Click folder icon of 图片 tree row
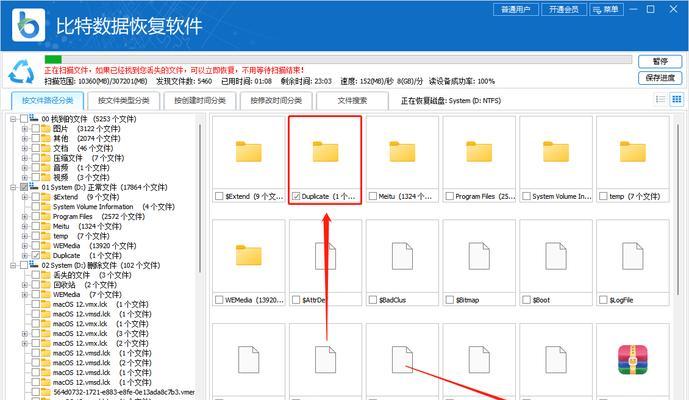Viewport: 689px width, 400px height. [x=46, y=128]
